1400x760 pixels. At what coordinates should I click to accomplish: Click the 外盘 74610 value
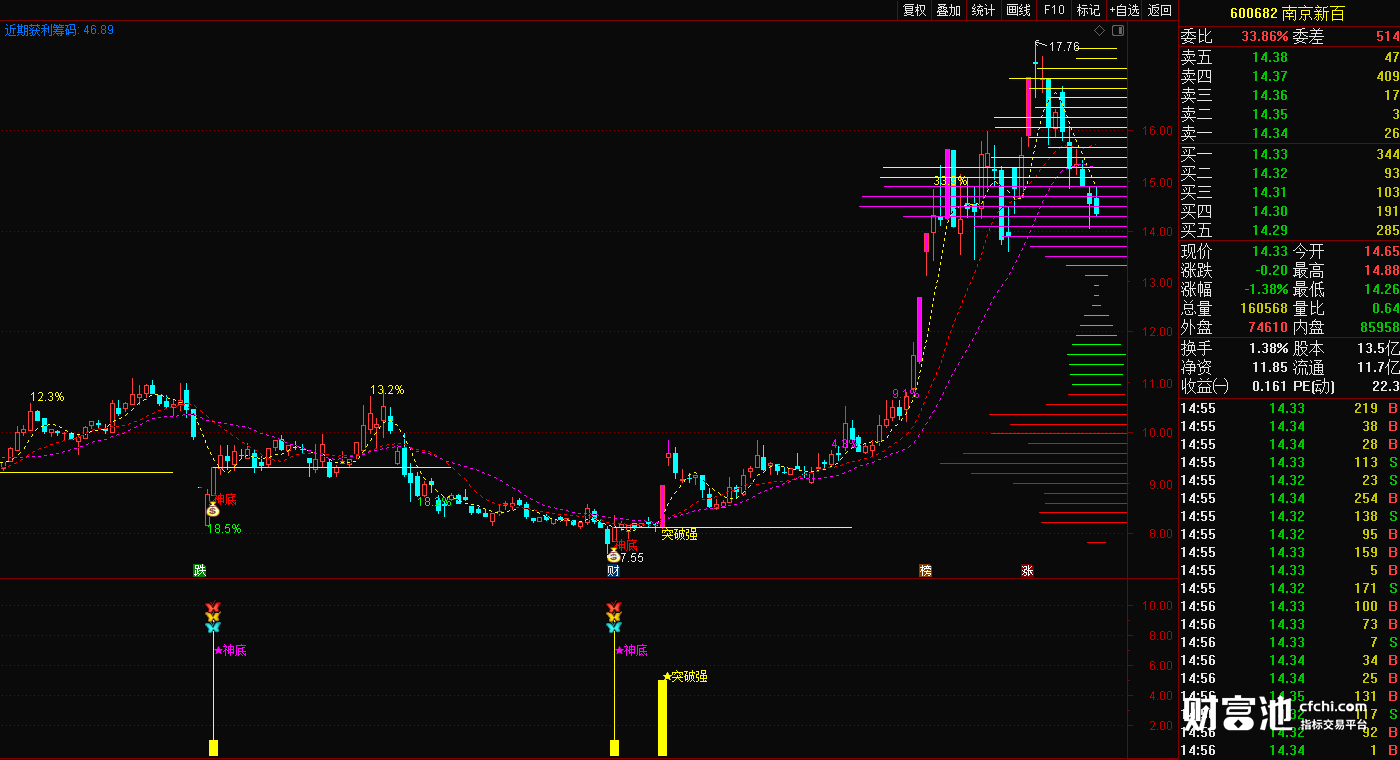[x=1266, y=328]
